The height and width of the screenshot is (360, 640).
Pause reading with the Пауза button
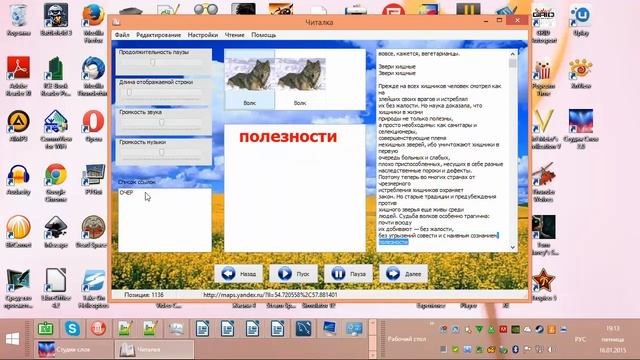348,274
